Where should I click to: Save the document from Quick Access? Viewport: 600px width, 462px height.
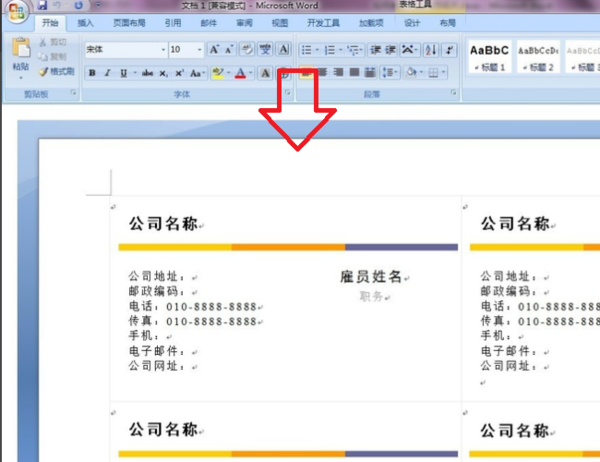coord(42,5)
